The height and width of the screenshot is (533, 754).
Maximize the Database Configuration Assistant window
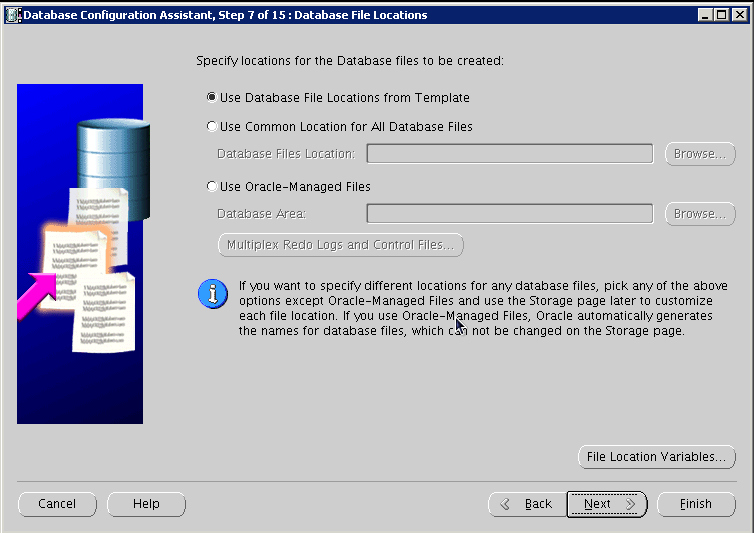click(722, 15)
